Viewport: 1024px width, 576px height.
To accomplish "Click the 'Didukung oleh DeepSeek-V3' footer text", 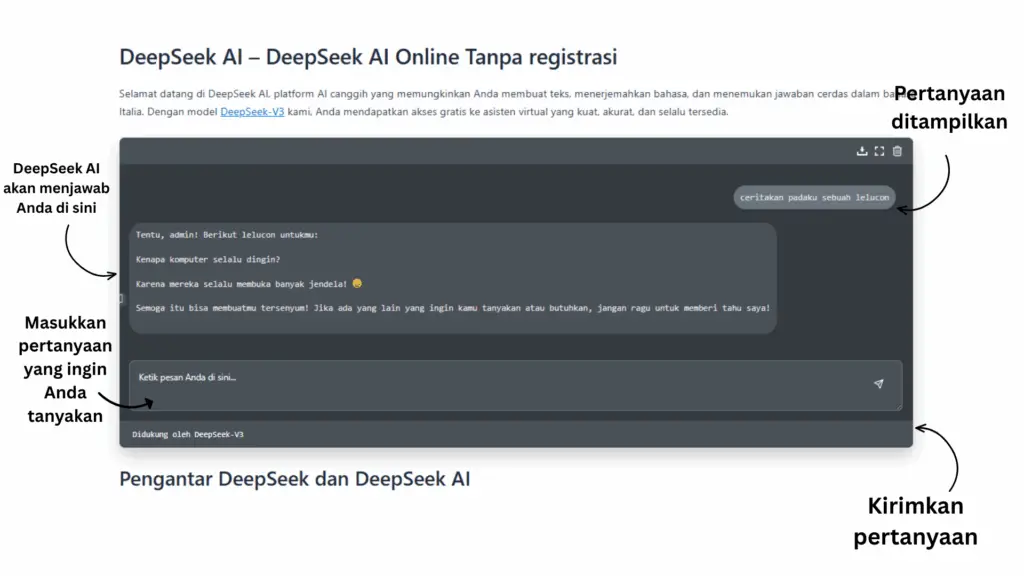I will (x=187, y=434).
